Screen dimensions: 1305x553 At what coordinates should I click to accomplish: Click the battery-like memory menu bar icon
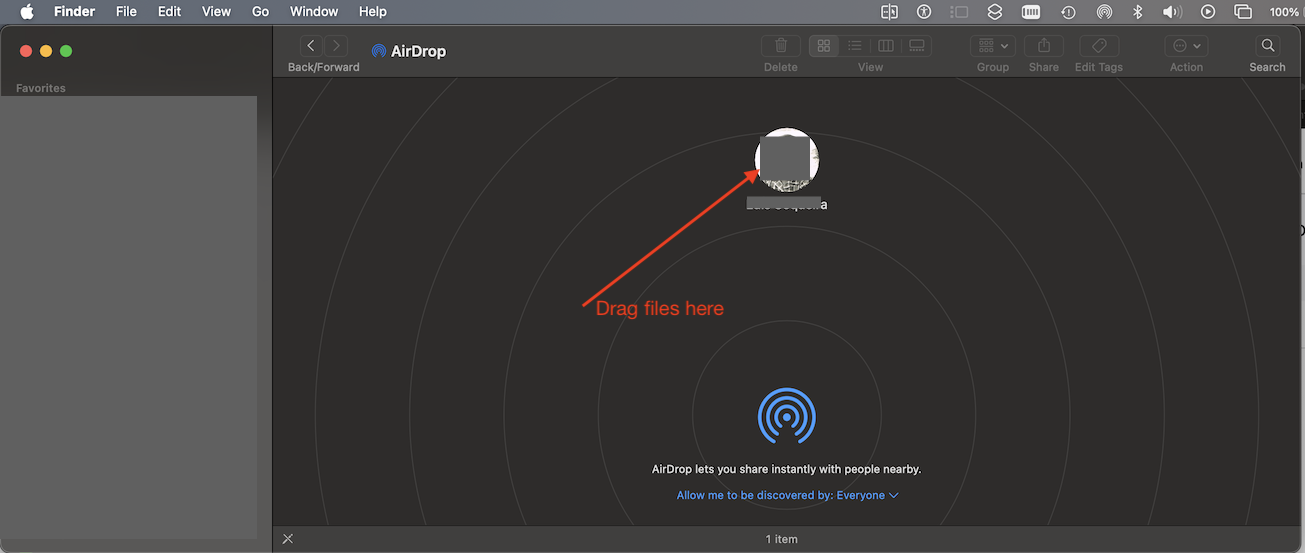click(1032, 12)
